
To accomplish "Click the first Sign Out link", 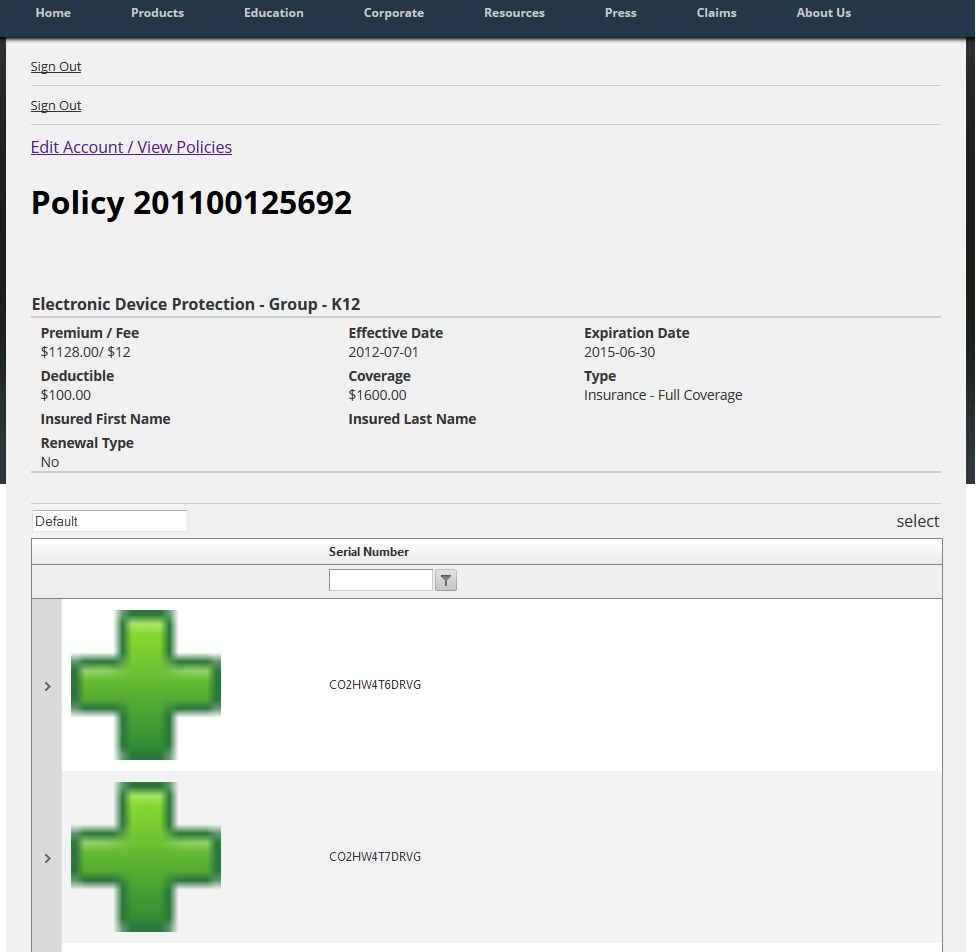I will 56,67.
